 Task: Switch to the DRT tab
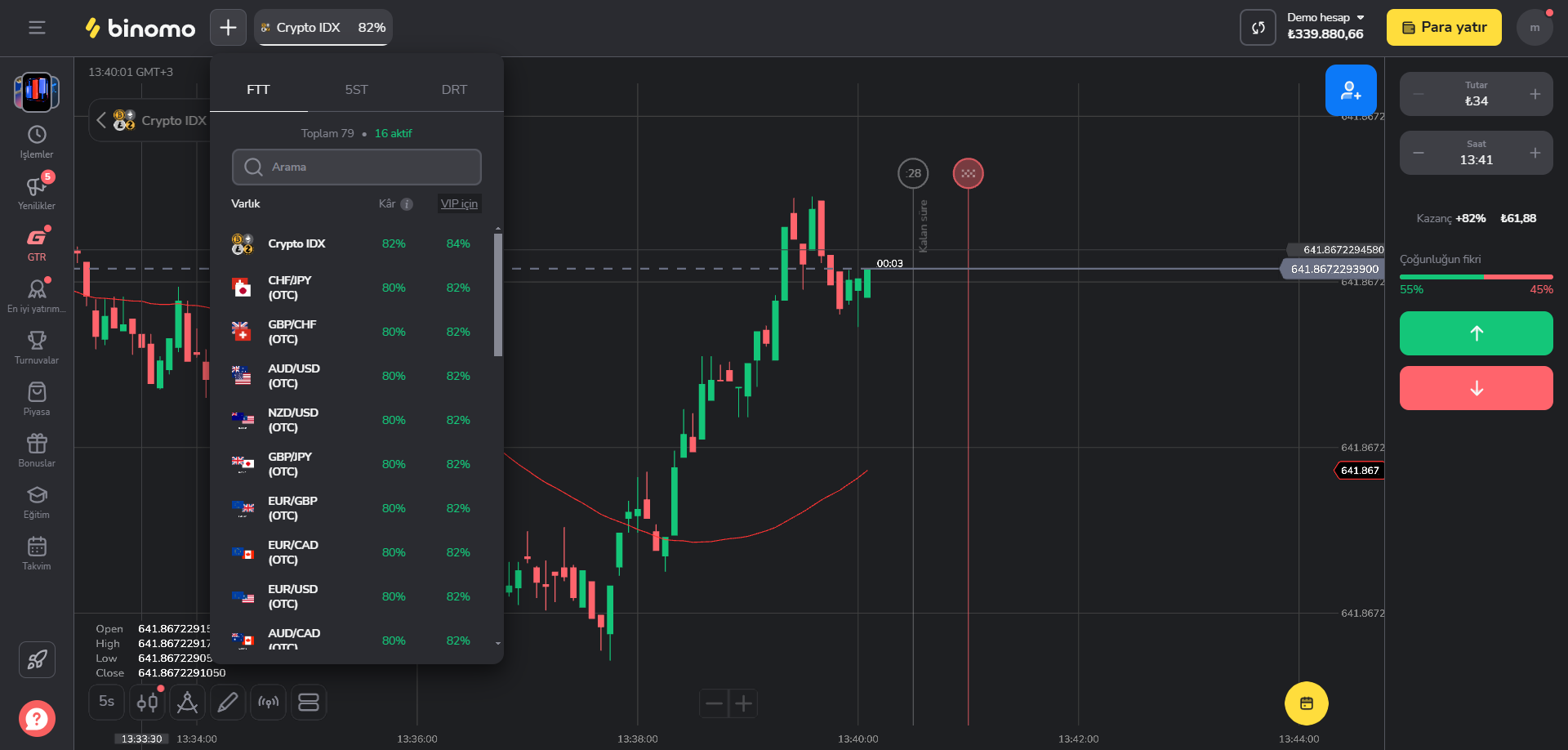pos(454,90)
